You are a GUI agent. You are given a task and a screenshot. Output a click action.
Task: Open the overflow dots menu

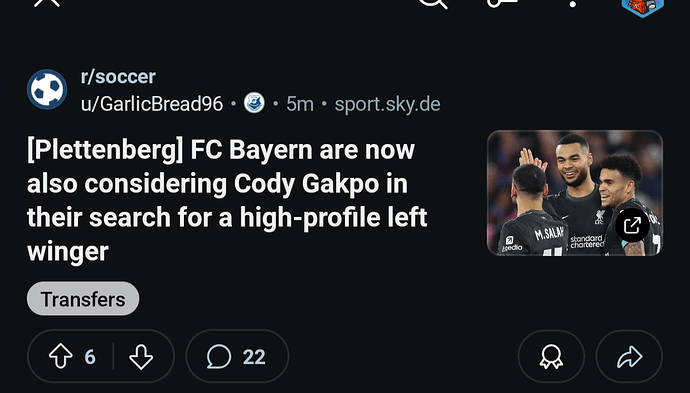573,4
